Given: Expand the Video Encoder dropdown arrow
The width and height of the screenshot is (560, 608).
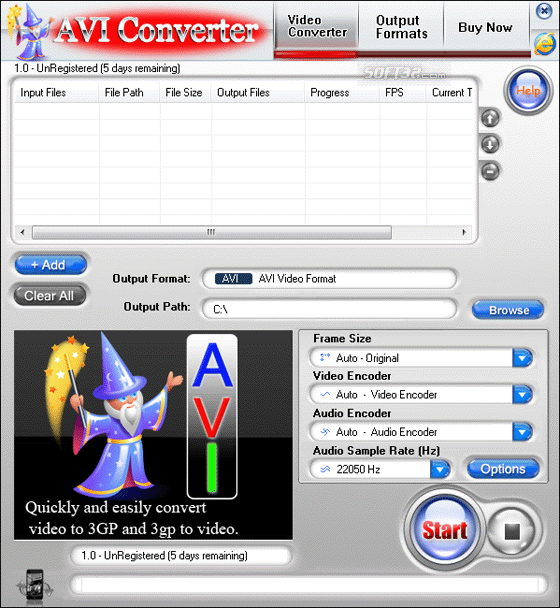Looking at the screenshot, I should coord(522,395).
